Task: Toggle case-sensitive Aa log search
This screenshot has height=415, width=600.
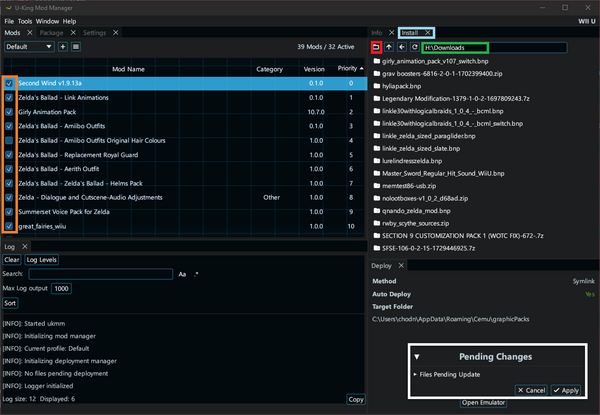Action: 182,273
